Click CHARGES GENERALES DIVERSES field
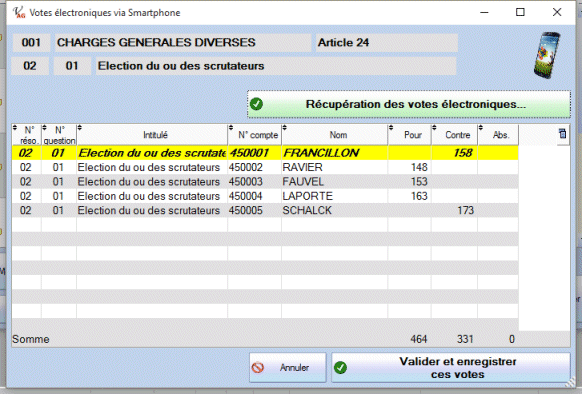This screenshot has width=582, height=394. click(x=183, y=43)
